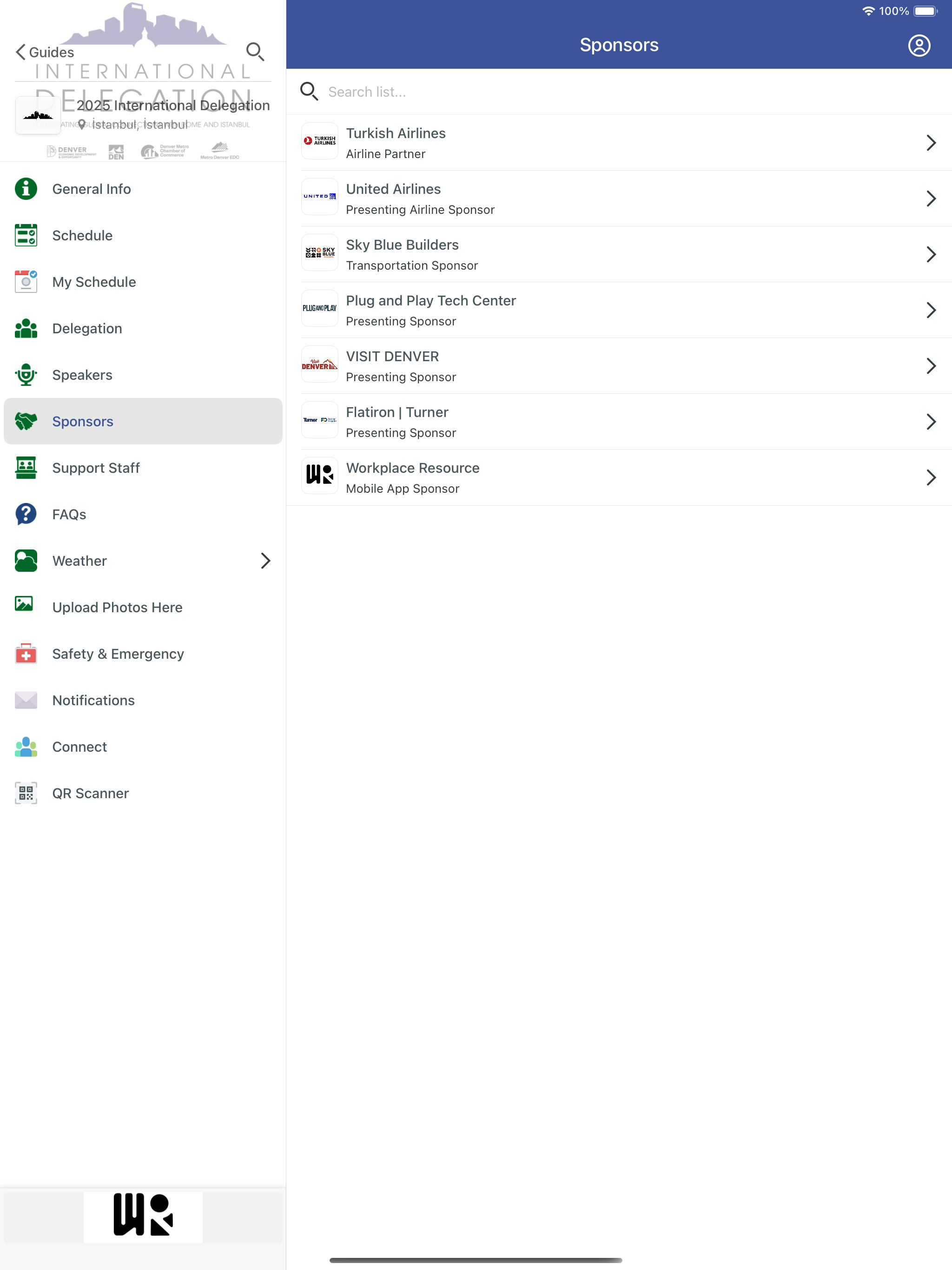This screenshot has height=1270, width=952.
Task: Tap the Speakers microphone icon
Action: click(26, 375)
